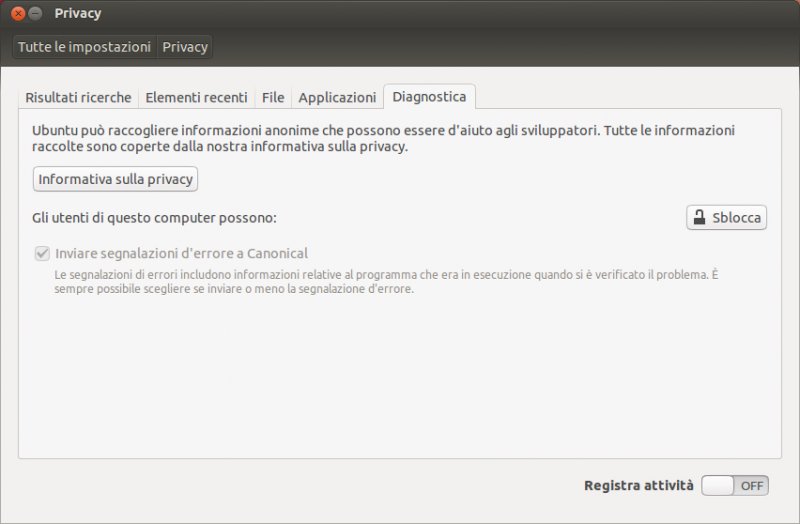Click the Ubuntu anonymous information paragraph

pos(383,138)
